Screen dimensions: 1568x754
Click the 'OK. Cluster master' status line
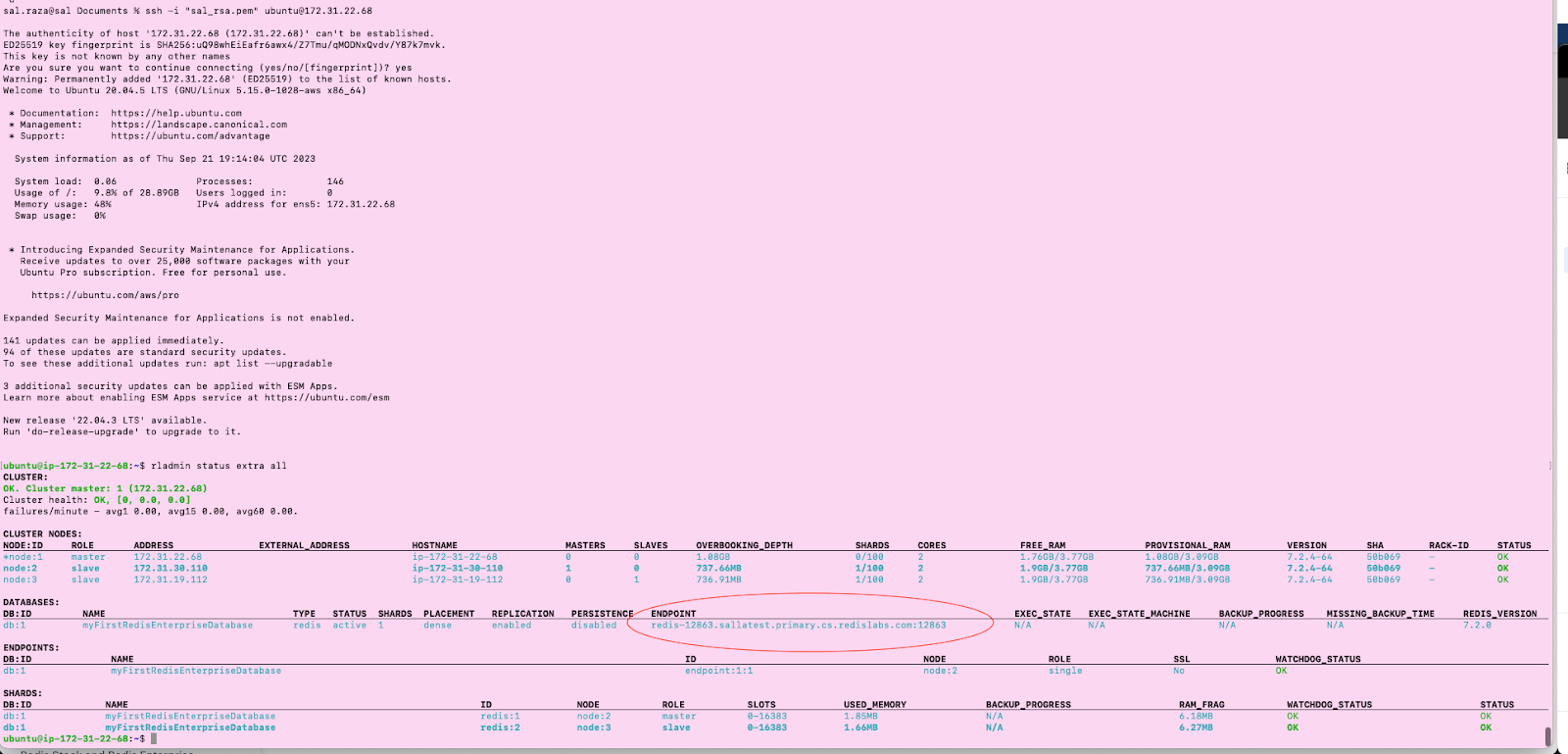(105, 488)
